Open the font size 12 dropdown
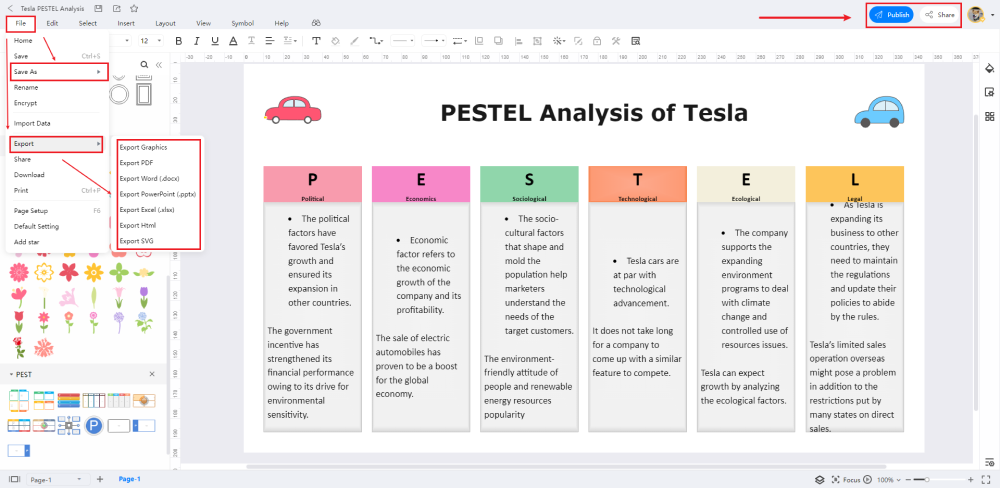 [x=151, y=41]
